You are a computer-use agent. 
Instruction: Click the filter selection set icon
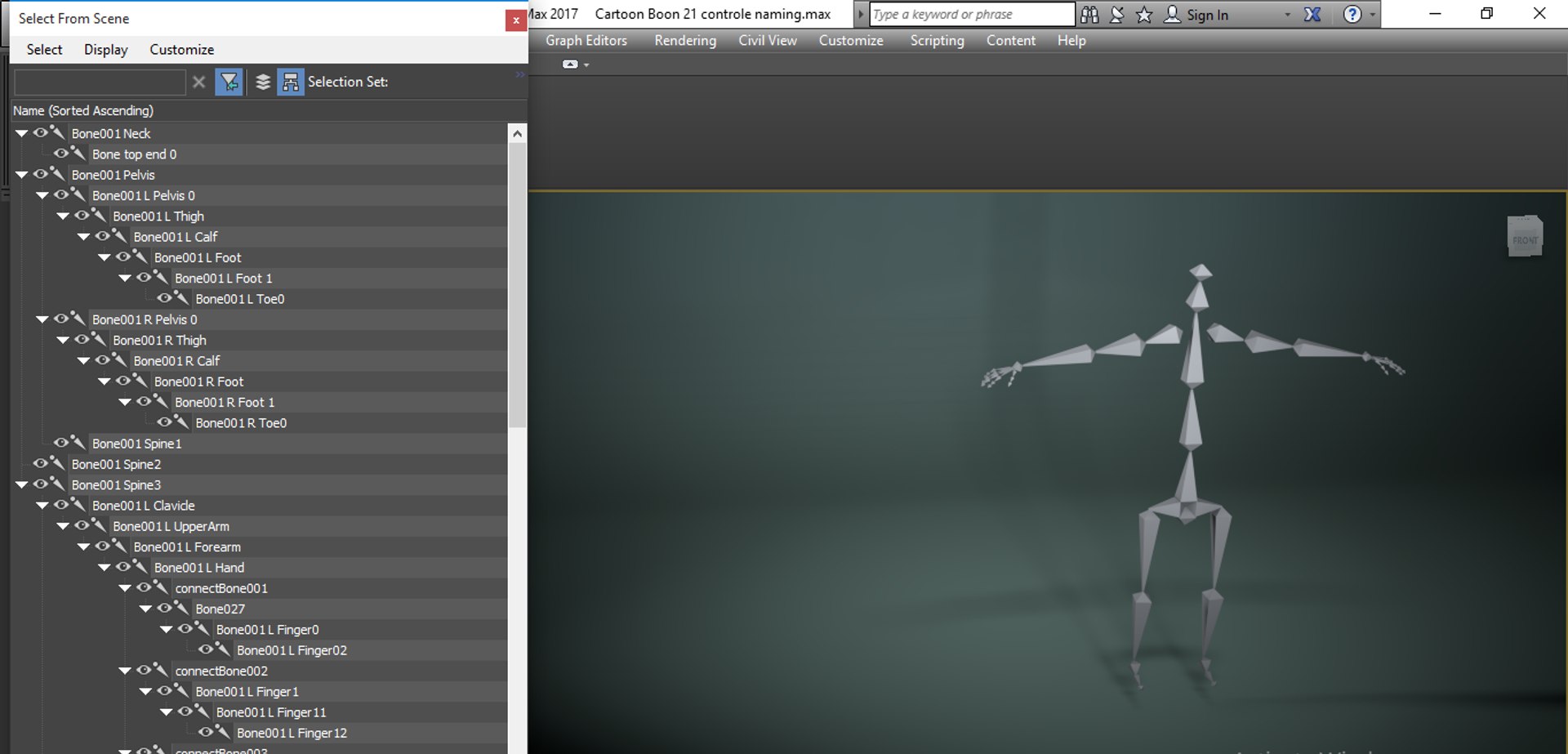point(229,82)
